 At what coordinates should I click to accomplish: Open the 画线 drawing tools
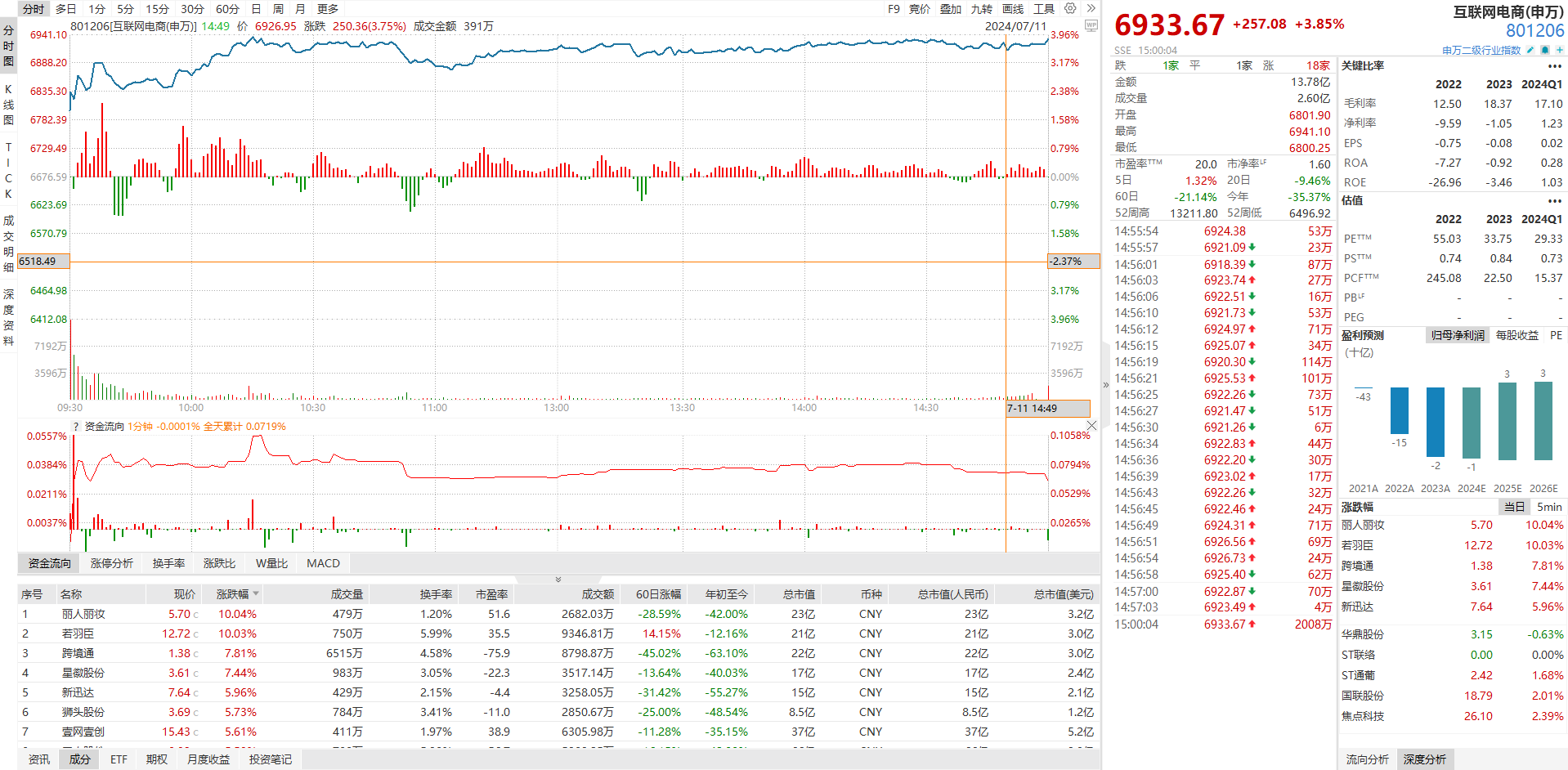click(1013, 9)
